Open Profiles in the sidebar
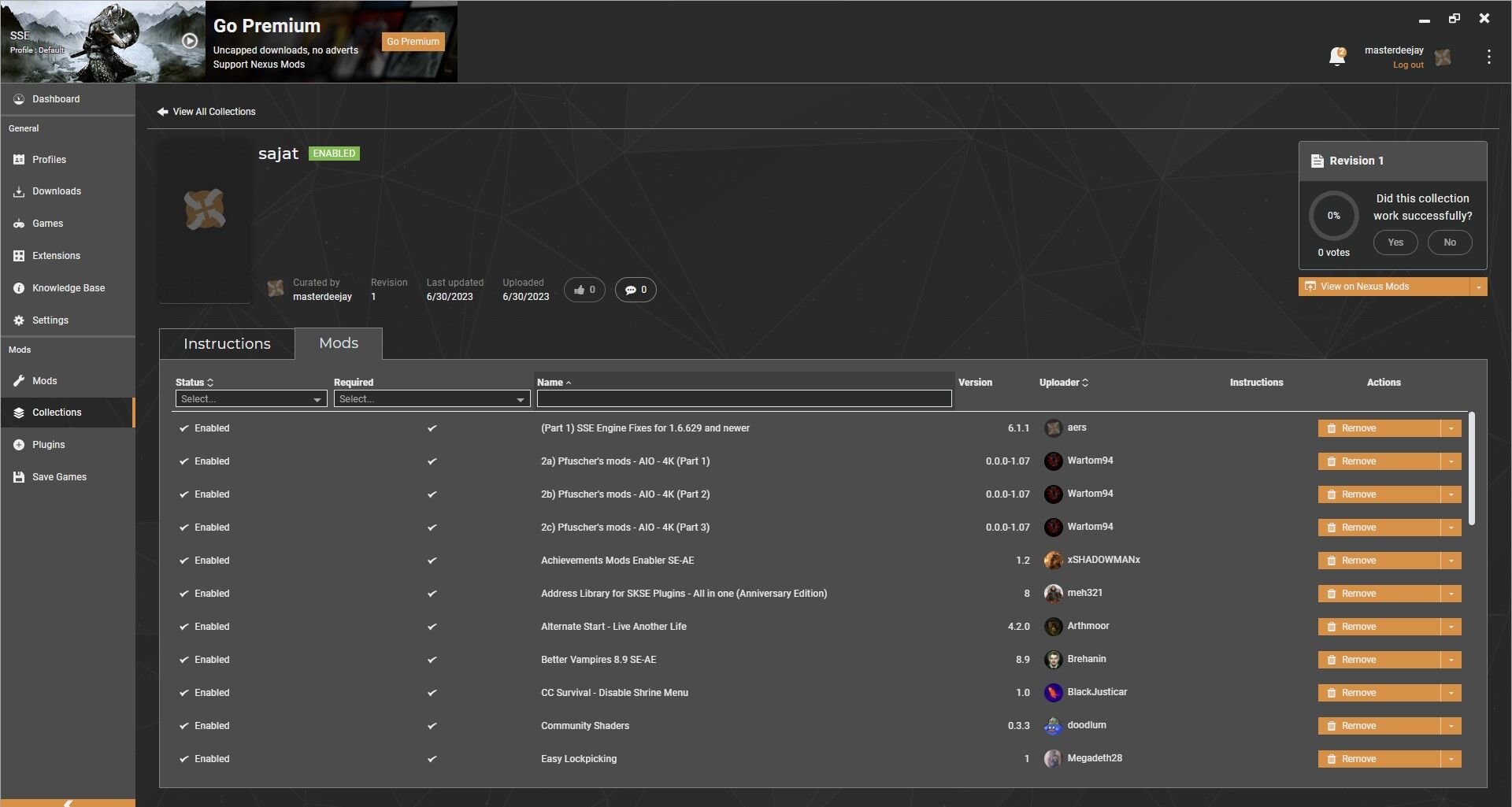 pyautogui.click(x=68, y=160)
